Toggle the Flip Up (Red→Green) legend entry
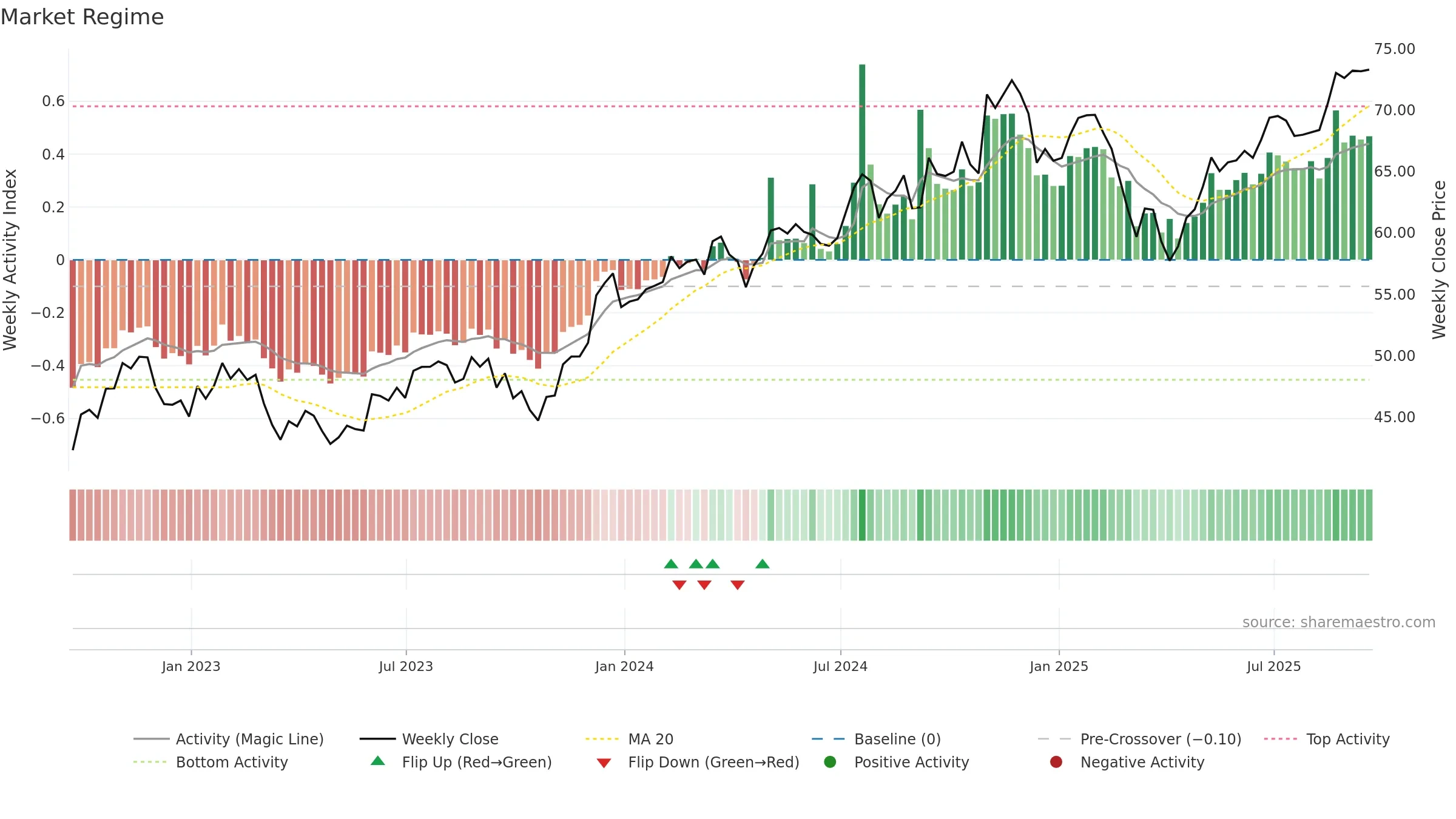 461,762
